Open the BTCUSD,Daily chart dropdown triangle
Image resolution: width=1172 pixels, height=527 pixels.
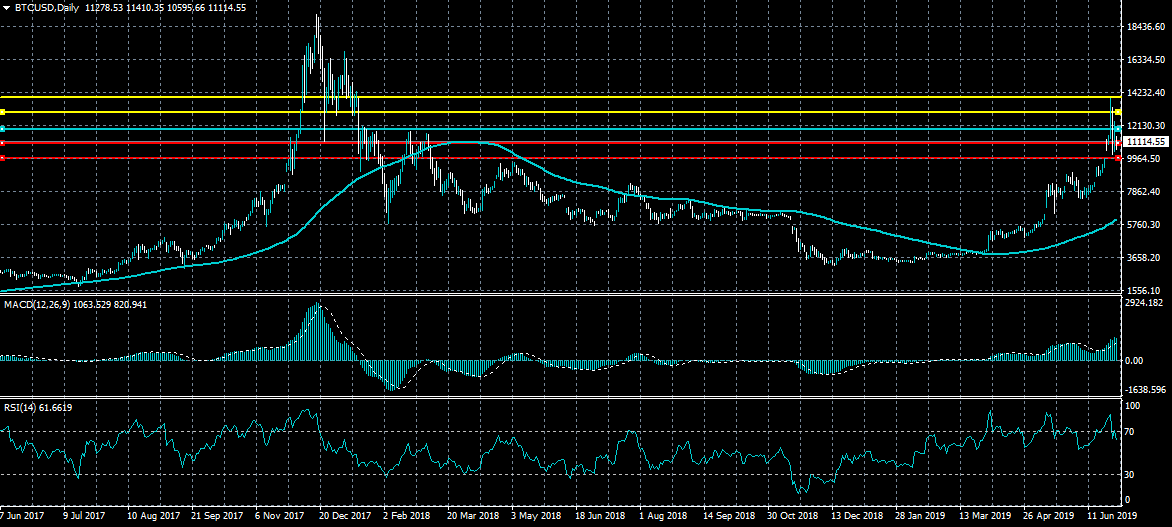pos(6,7)
